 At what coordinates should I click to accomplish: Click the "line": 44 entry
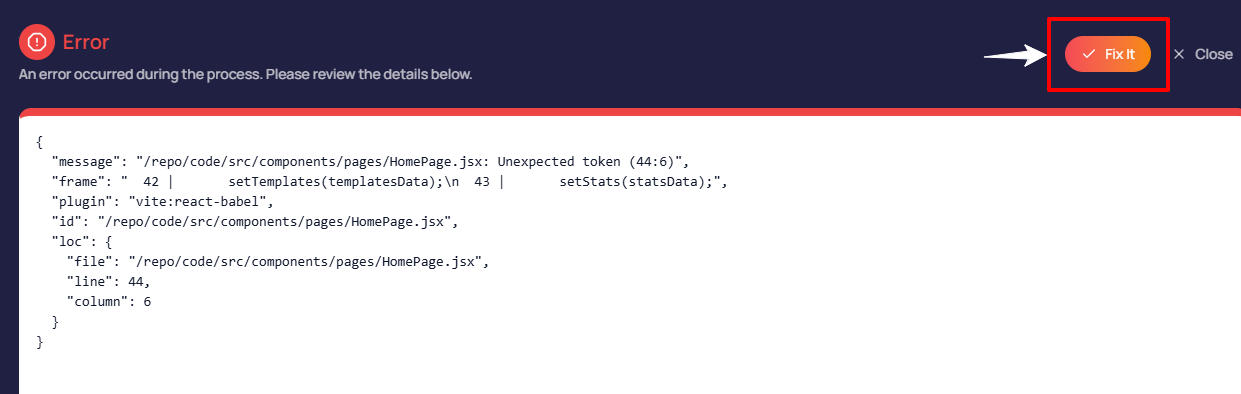pyautogui.click(x=108, y=282)
